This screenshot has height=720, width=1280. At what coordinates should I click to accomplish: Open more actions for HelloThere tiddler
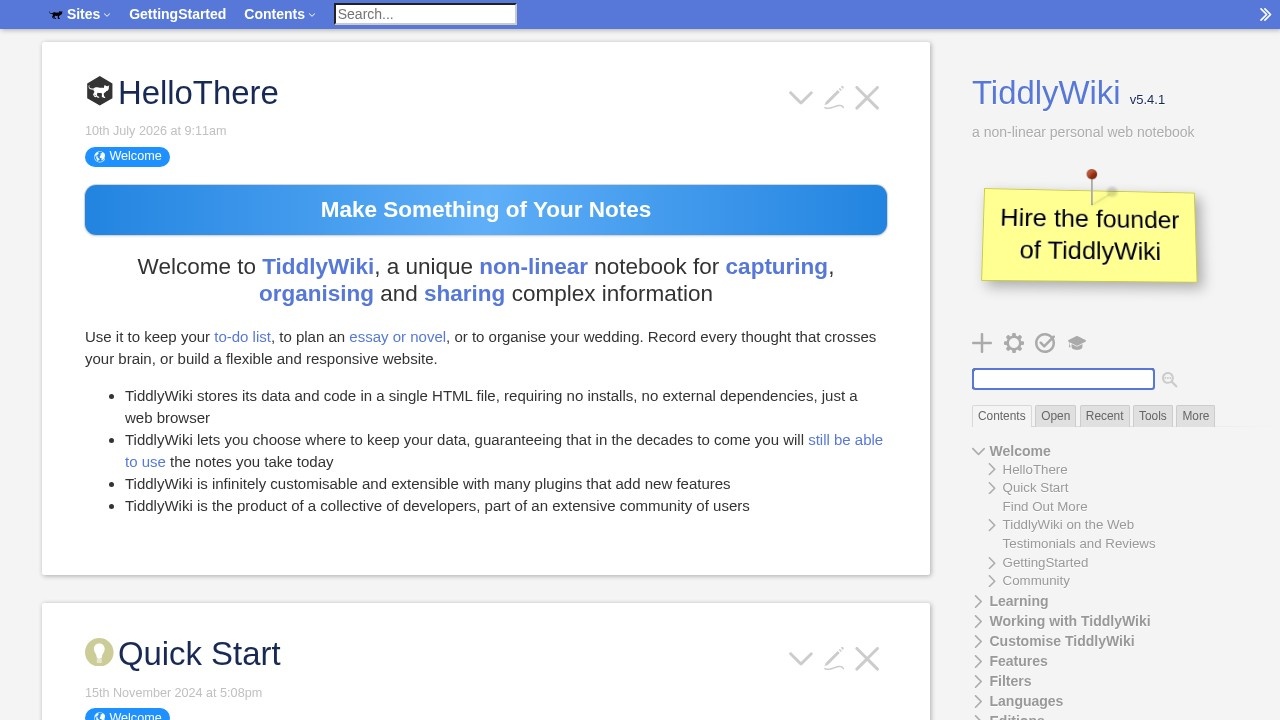[x=800, y=98]
